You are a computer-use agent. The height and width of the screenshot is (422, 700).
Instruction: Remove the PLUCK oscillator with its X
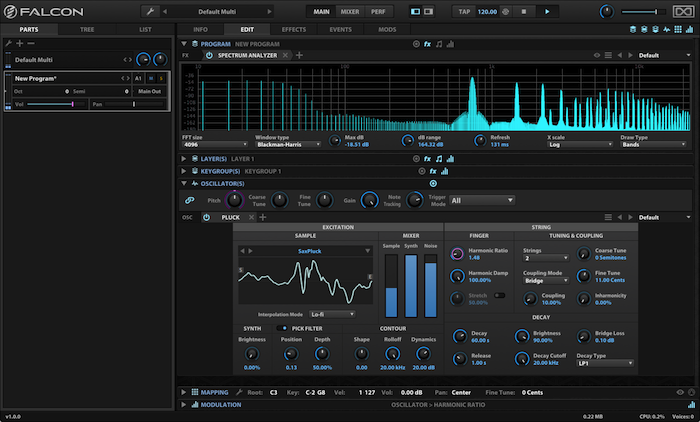point(251,217)
